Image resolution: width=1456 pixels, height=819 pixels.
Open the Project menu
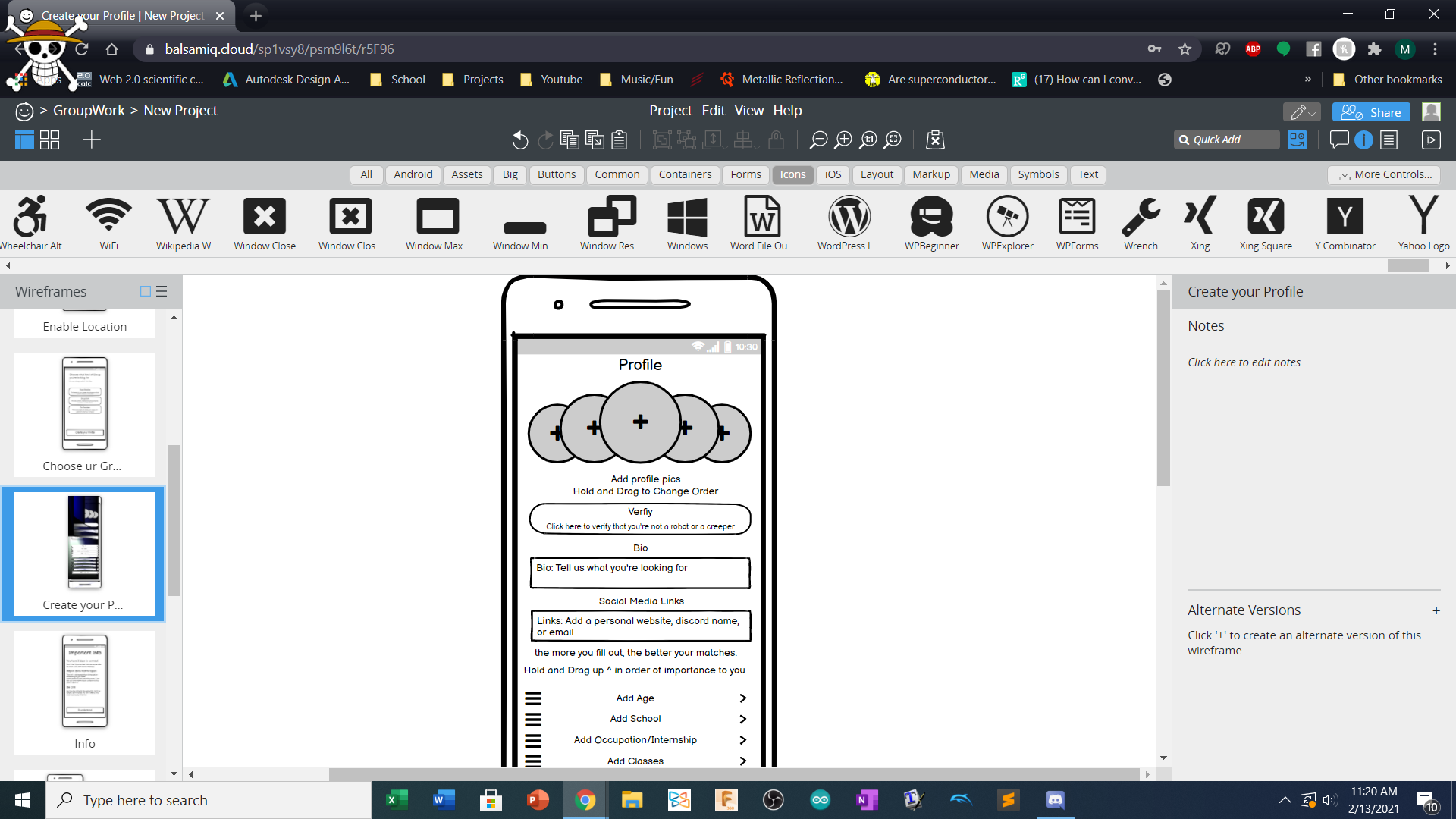pos(670,111)
